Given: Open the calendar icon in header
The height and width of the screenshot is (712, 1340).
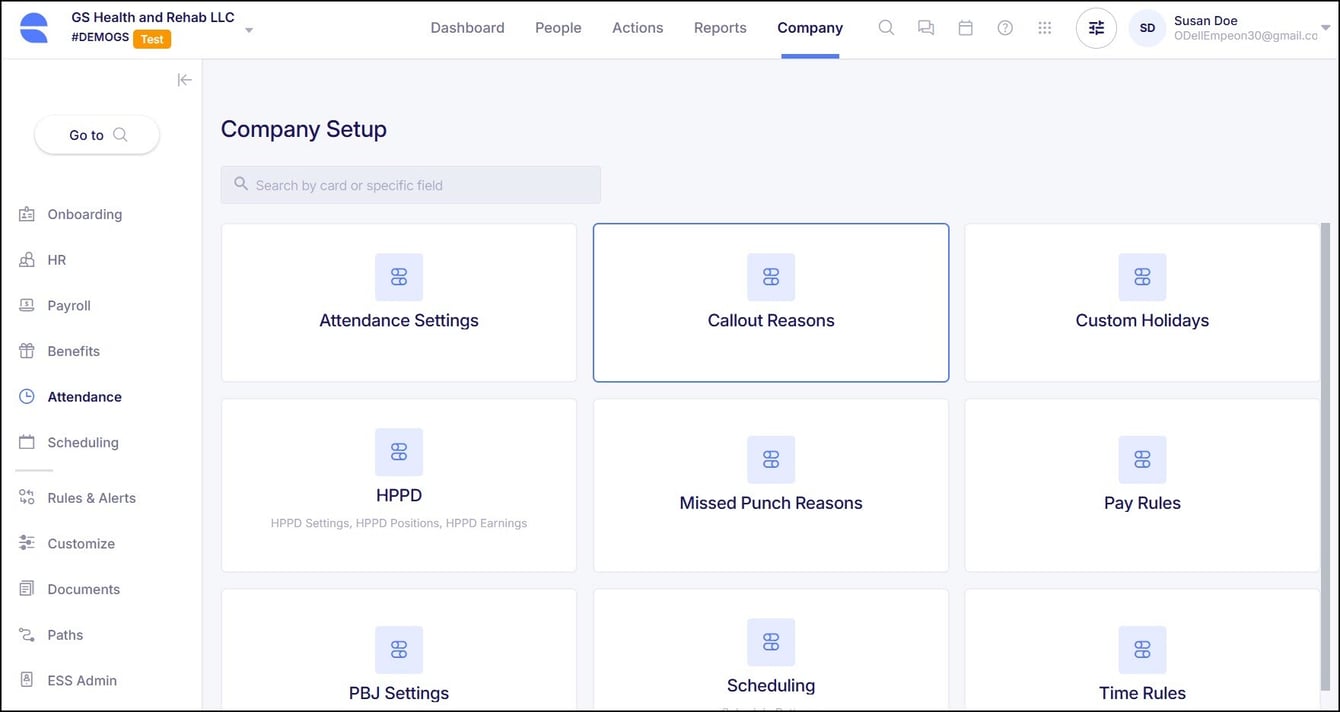Looking at the screenshot, I should [965, 28].
